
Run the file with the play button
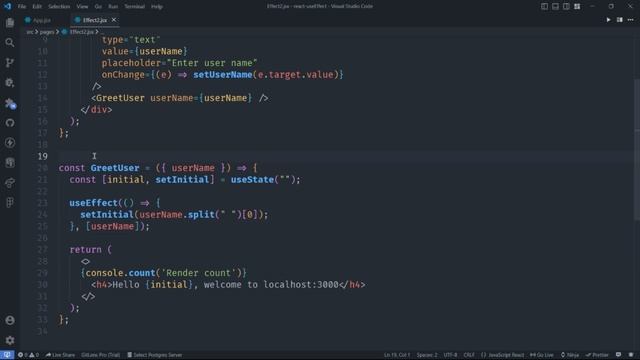[x=608, y=20]
